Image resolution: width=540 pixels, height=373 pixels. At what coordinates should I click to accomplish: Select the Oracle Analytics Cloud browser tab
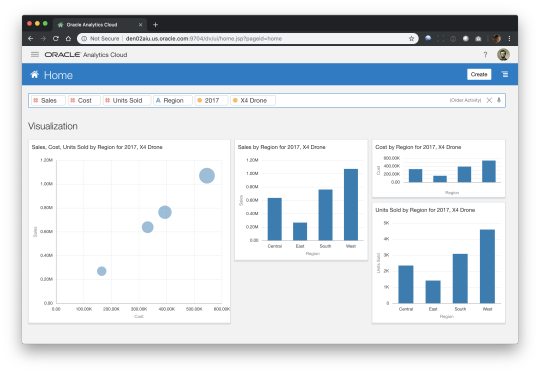[x=100, y=24]
